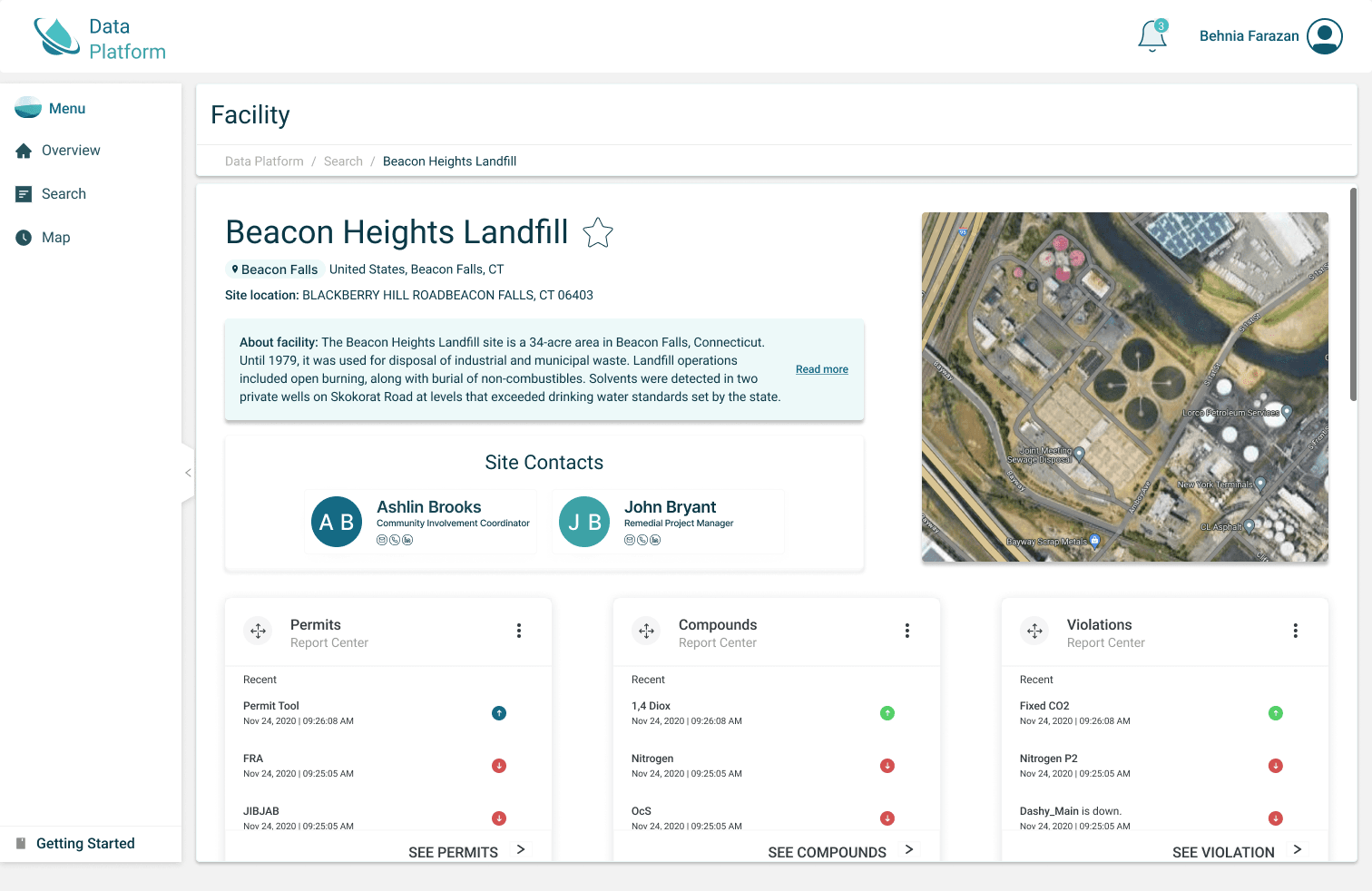1372x891 pixels.
Task: Click New York Terminals map pin
Action: [1260, 484]
